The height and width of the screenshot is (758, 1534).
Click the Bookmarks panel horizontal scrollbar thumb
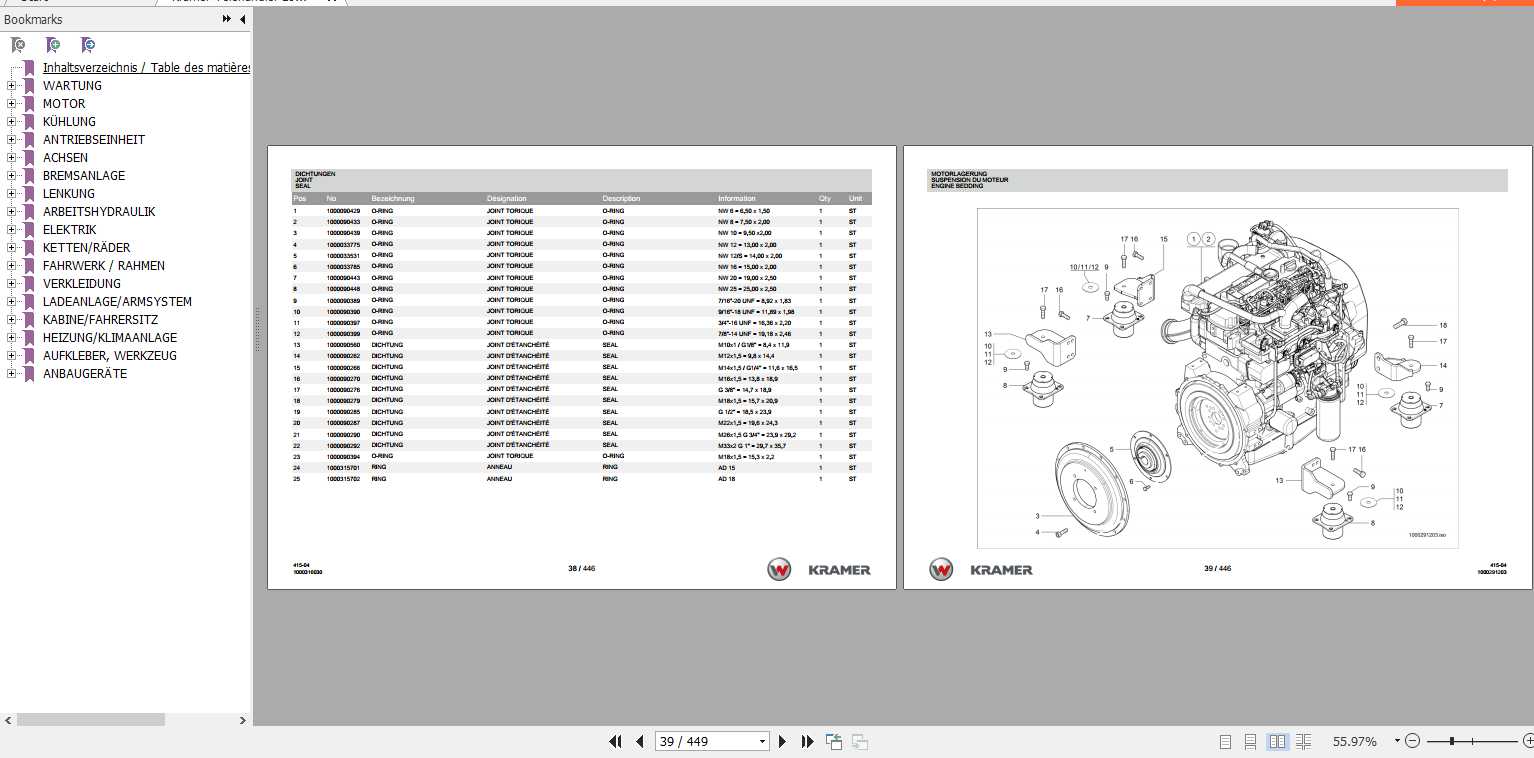point(91,720)
